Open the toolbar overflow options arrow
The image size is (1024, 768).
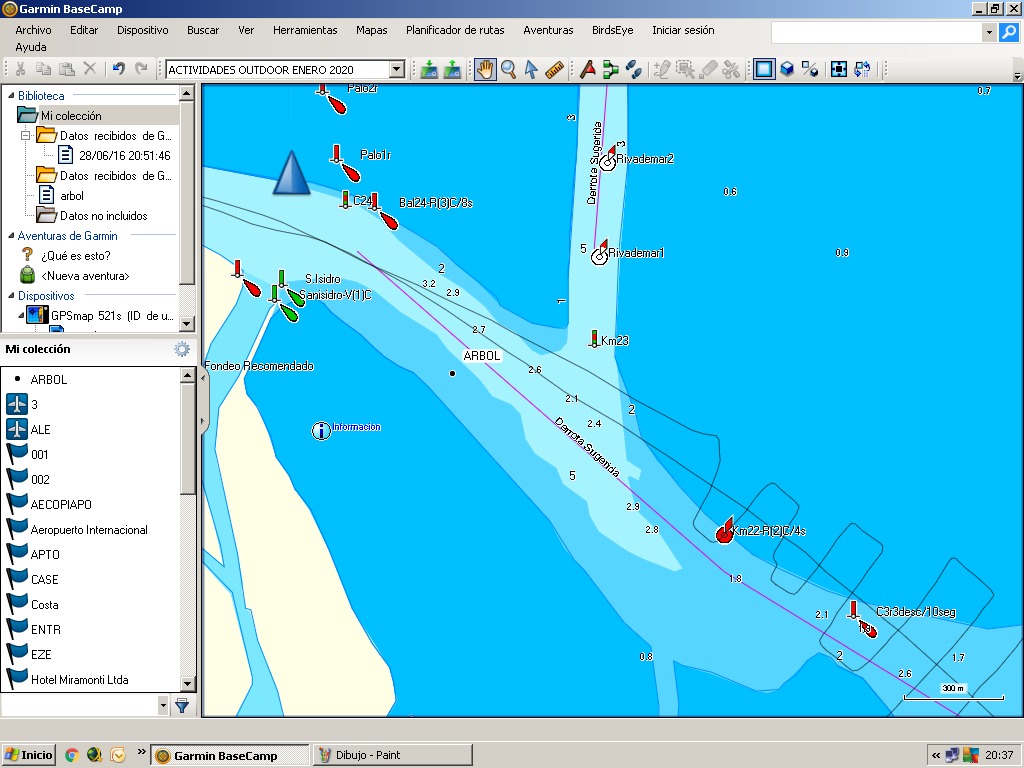(1017, 75)
